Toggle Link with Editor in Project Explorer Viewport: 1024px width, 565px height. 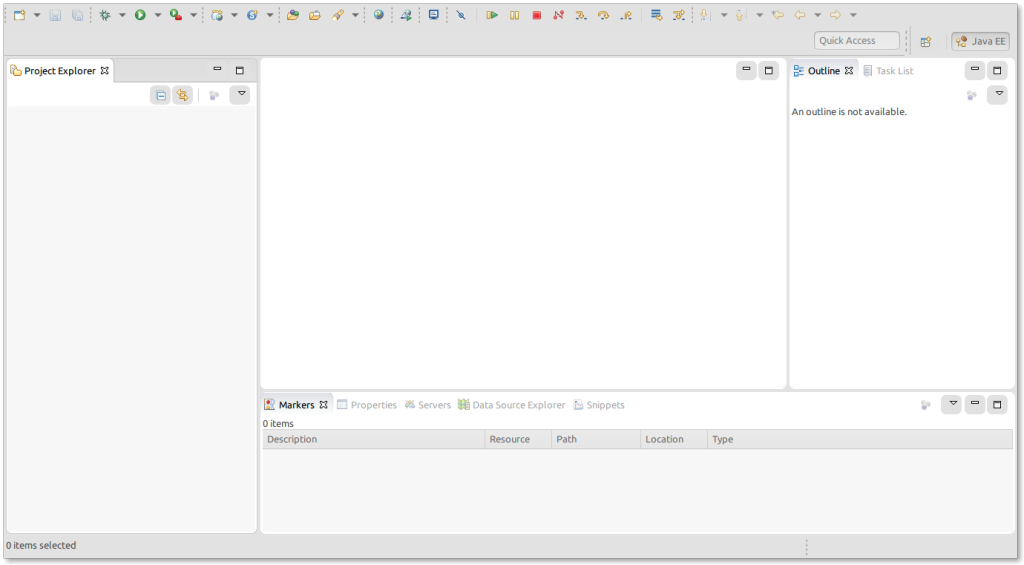point(183,95)
